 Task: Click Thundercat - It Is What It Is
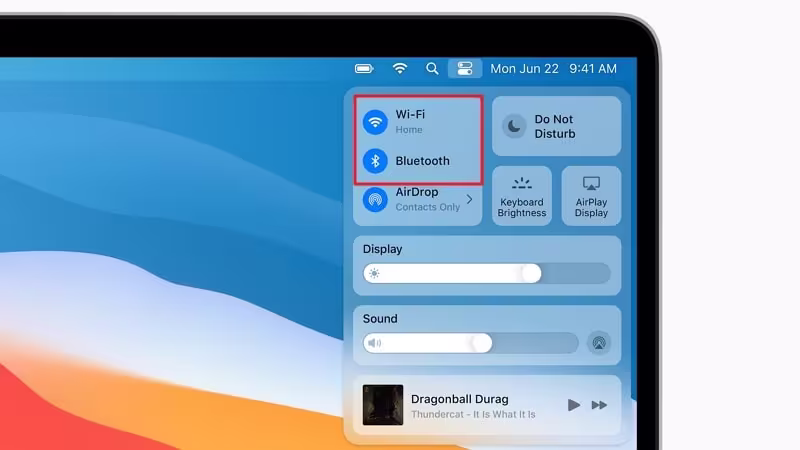click(473, 414)
